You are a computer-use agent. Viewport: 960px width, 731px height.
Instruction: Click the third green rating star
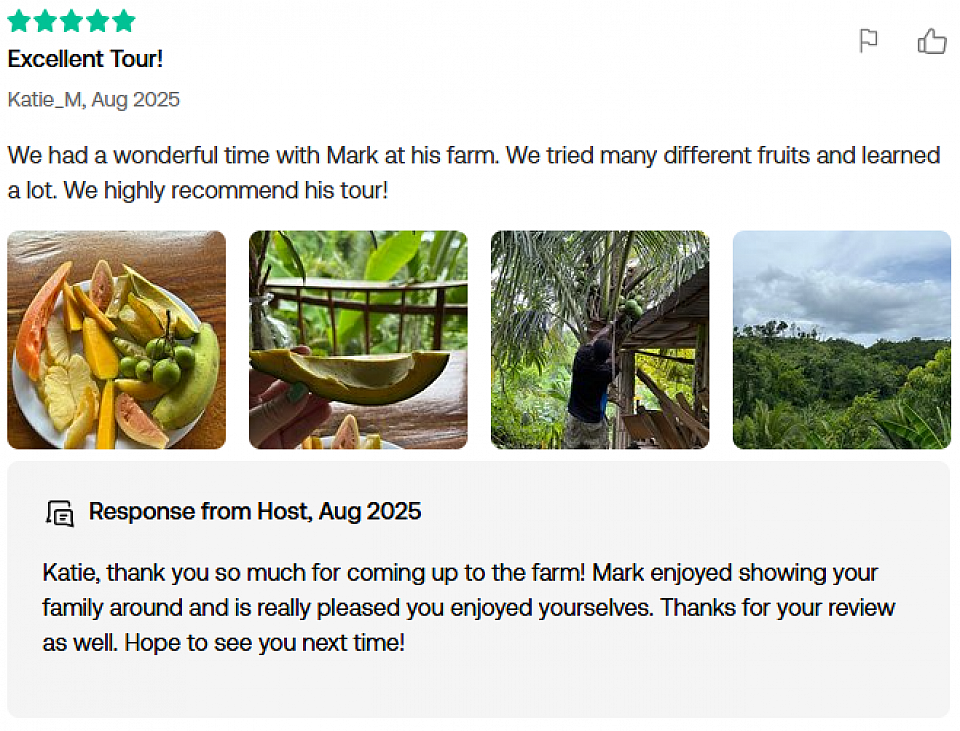click(x=71, y=21)
